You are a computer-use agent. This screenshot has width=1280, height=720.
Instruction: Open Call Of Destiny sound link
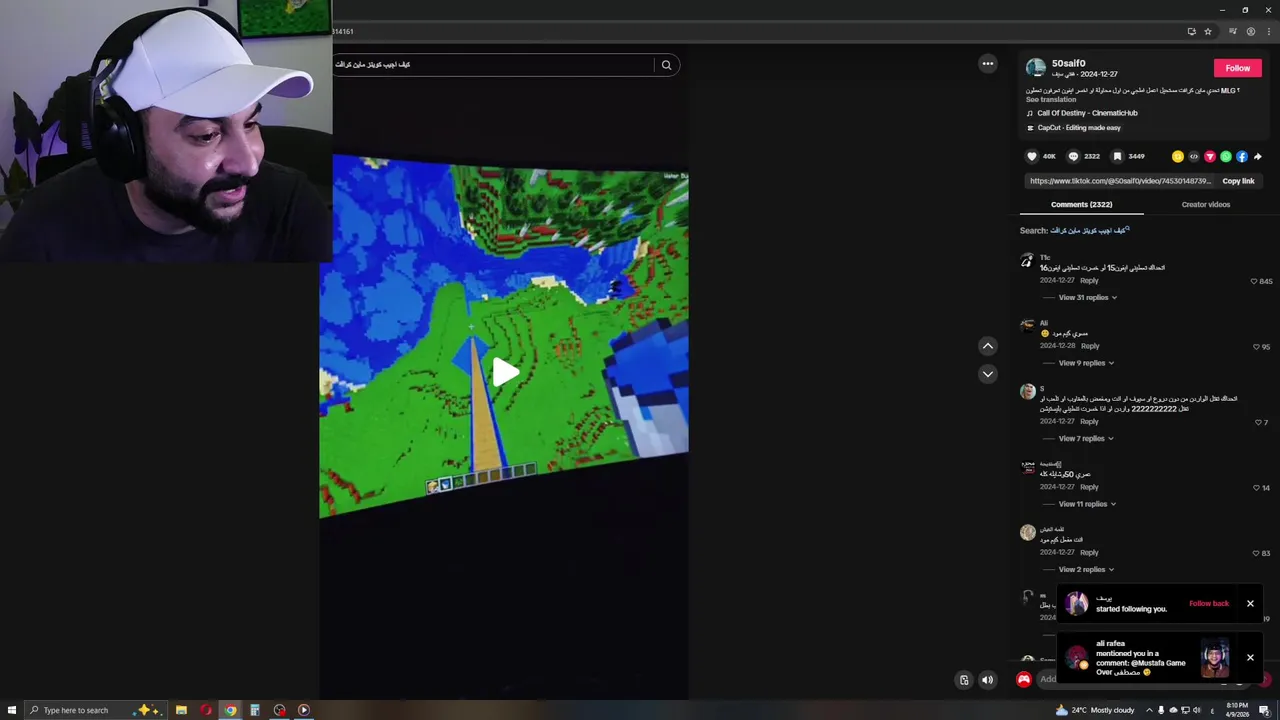pyautogui.click(x=1087, y=113)
